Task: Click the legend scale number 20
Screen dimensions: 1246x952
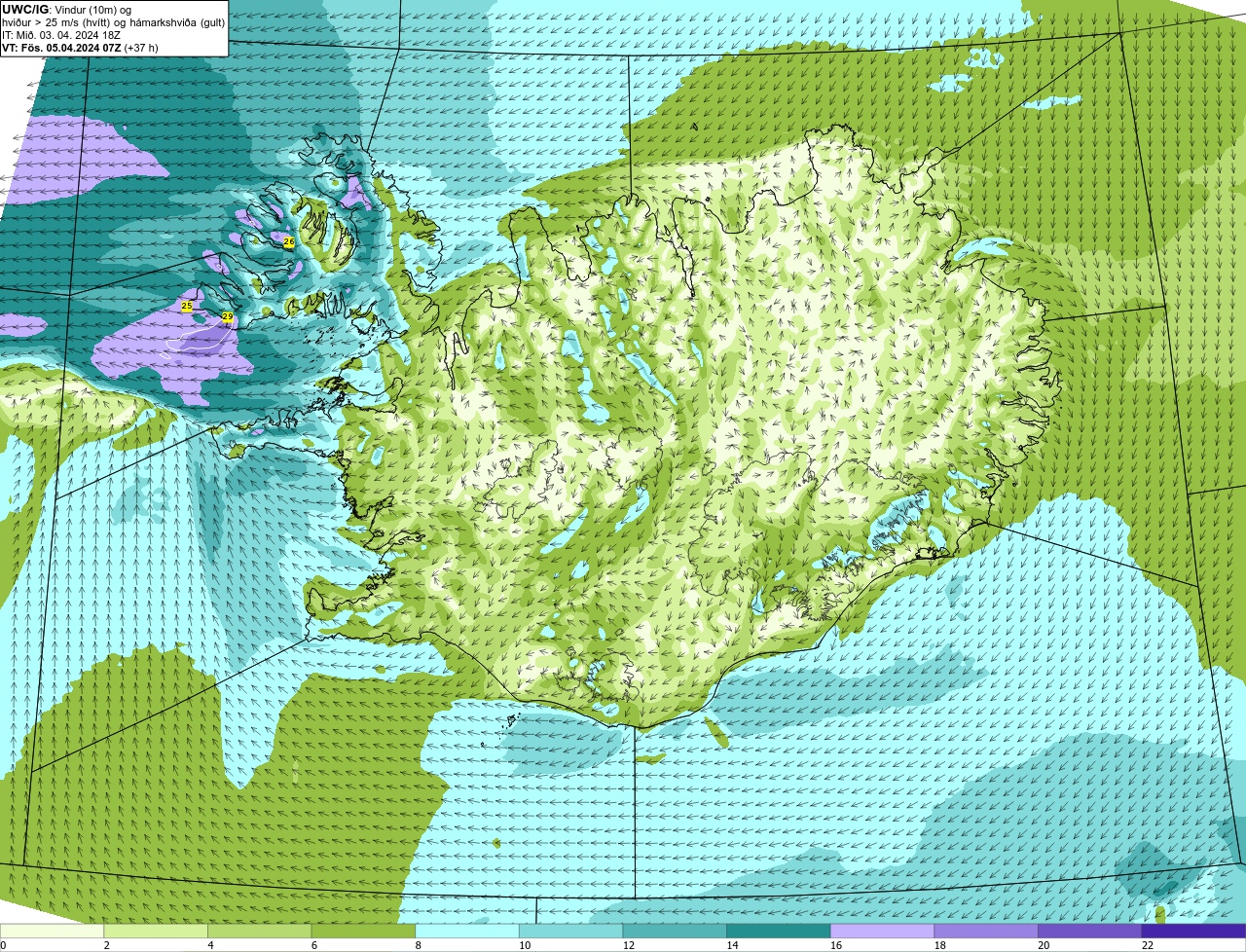Action: pos(1044,945)
